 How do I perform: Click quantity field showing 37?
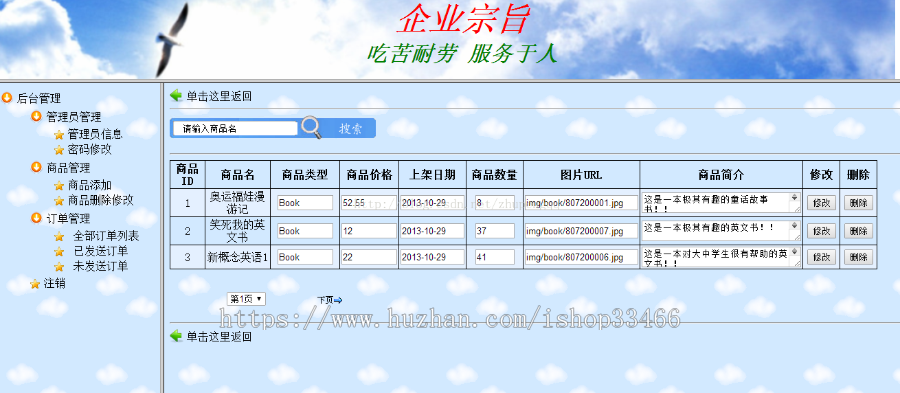click(495, 231)
